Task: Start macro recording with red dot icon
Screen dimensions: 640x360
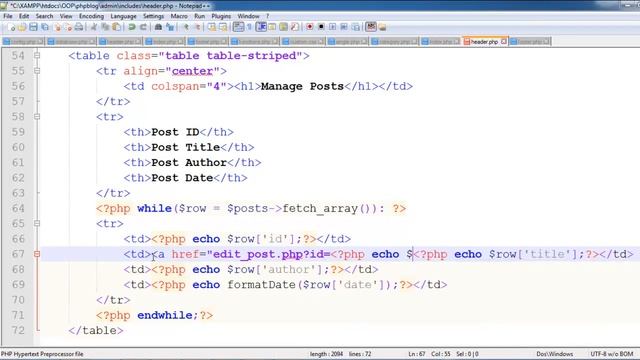Action: pos(310,27)
